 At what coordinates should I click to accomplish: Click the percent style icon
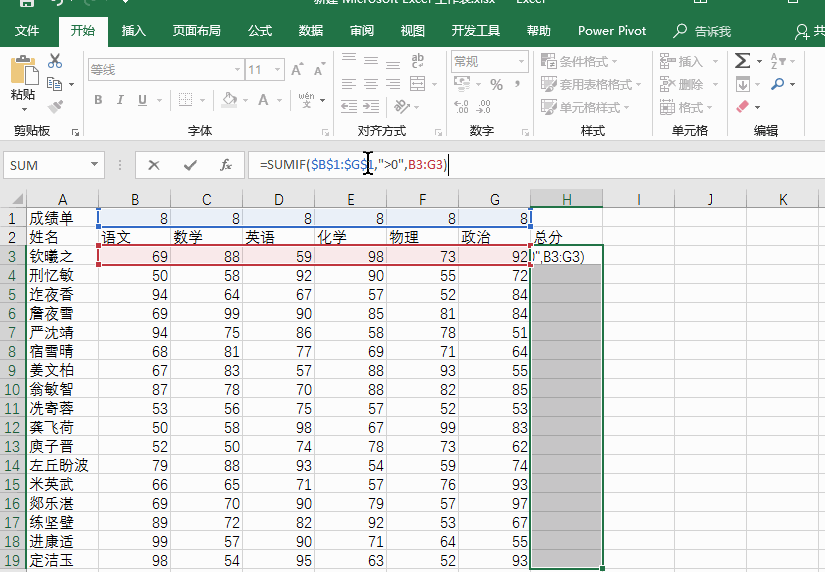click(496, 84)
